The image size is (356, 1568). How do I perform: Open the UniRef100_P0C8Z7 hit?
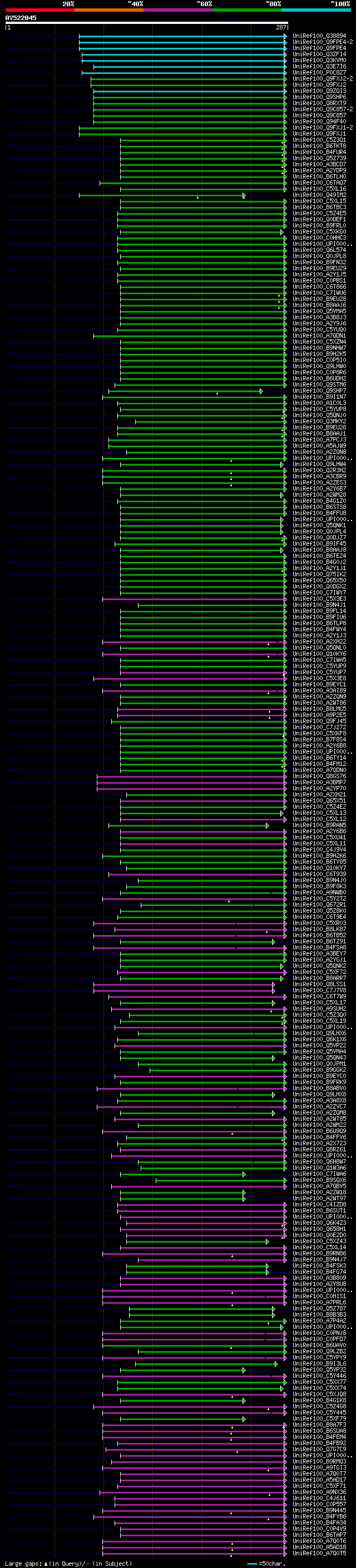point(319,72)
